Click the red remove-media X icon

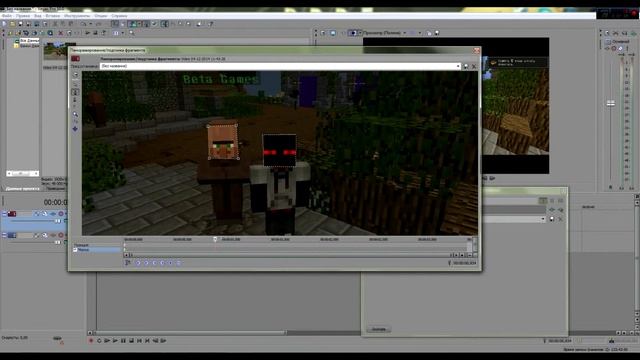coord(61,33)
